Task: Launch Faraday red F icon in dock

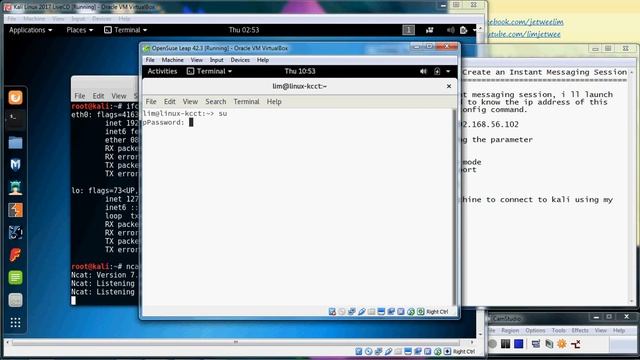Action: click(16, 255)
